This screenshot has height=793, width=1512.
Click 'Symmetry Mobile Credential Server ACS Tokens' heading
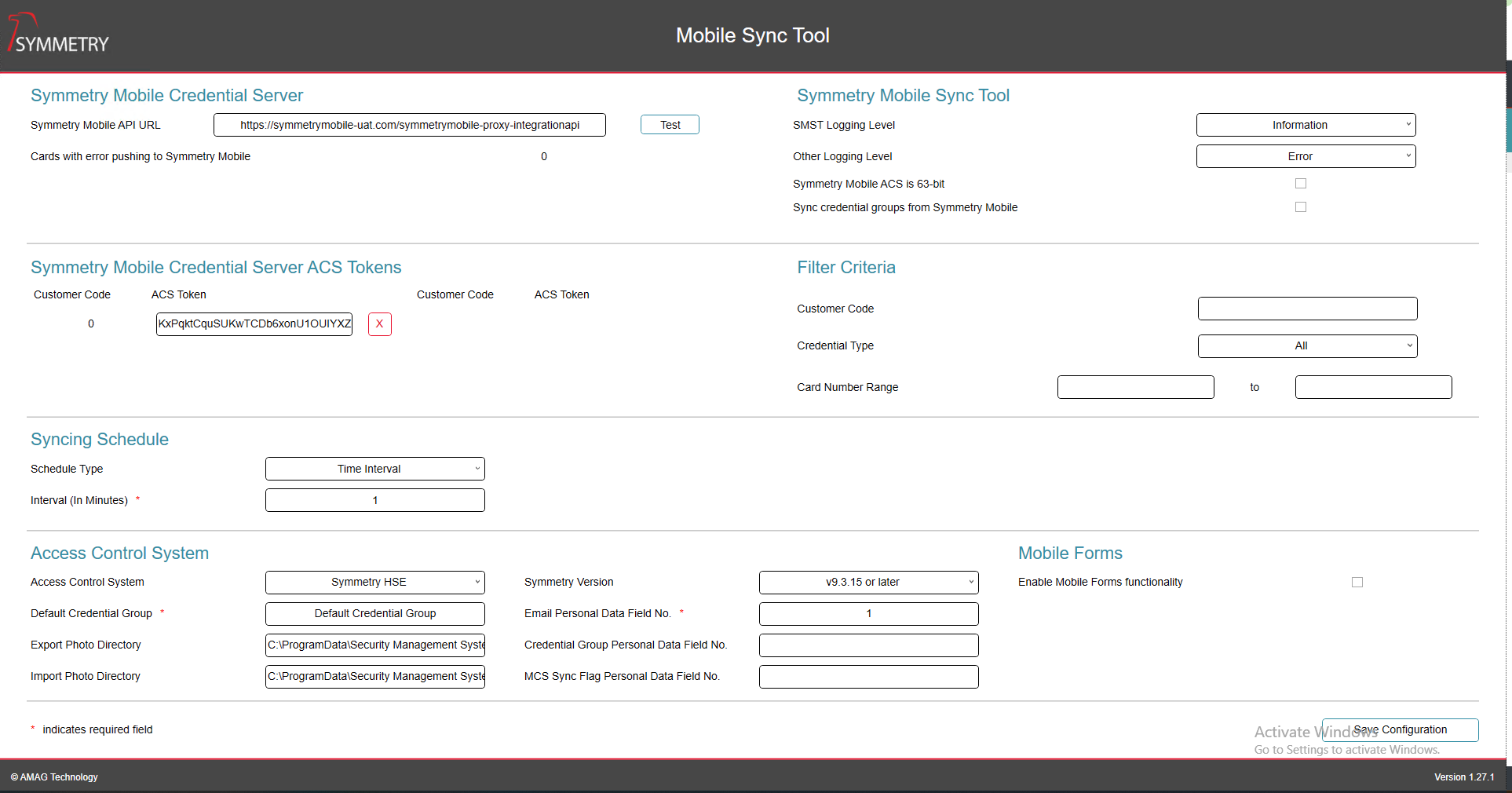click(x=216, y=268)
